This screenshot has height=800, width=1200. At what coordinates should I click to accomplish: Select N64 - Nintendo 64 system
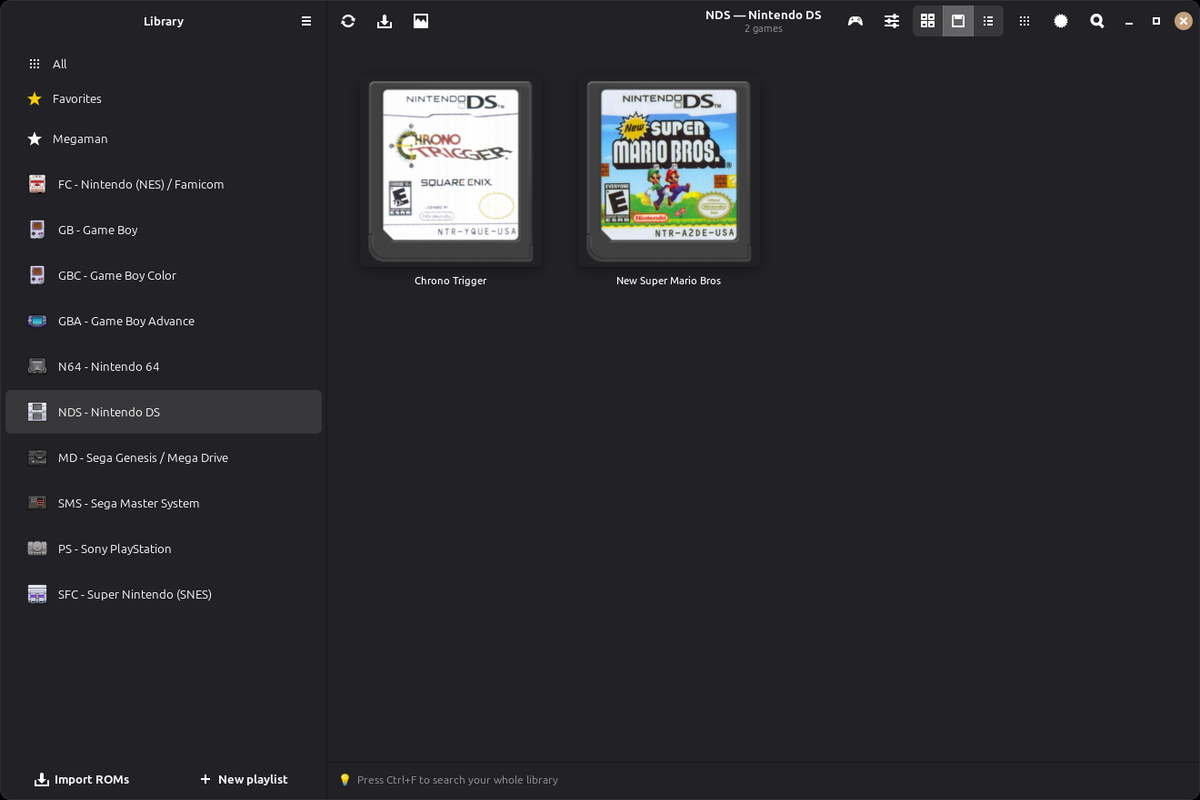click(163, 367)
